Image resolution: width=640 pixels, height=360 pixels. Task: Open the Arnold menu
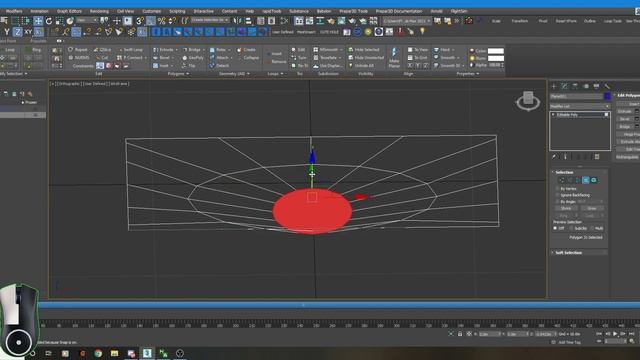click(x=436, y=11)
